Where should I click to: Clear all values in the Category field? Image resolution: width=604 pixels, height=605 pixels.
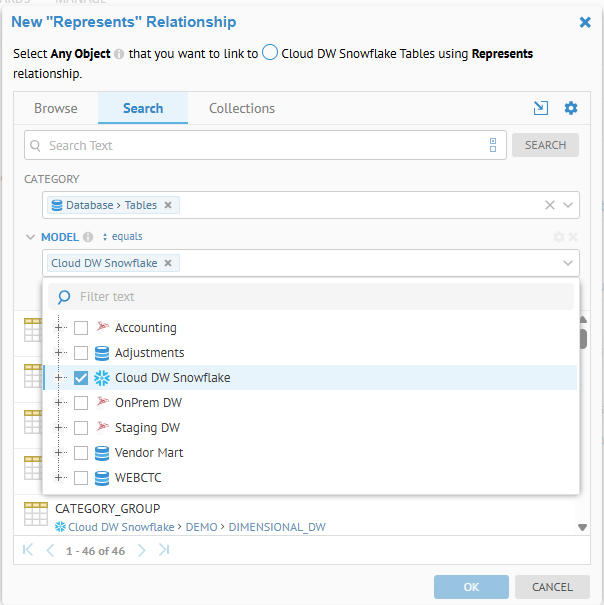pos(549,205)
